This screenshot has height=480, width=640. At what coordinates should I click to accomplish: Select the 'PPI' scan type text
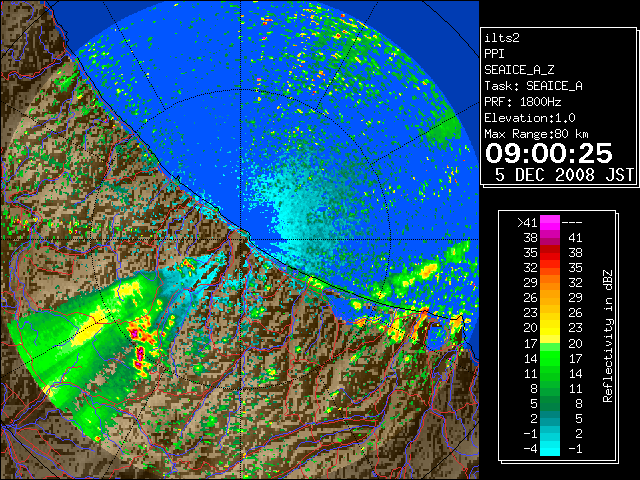(494, 54)
